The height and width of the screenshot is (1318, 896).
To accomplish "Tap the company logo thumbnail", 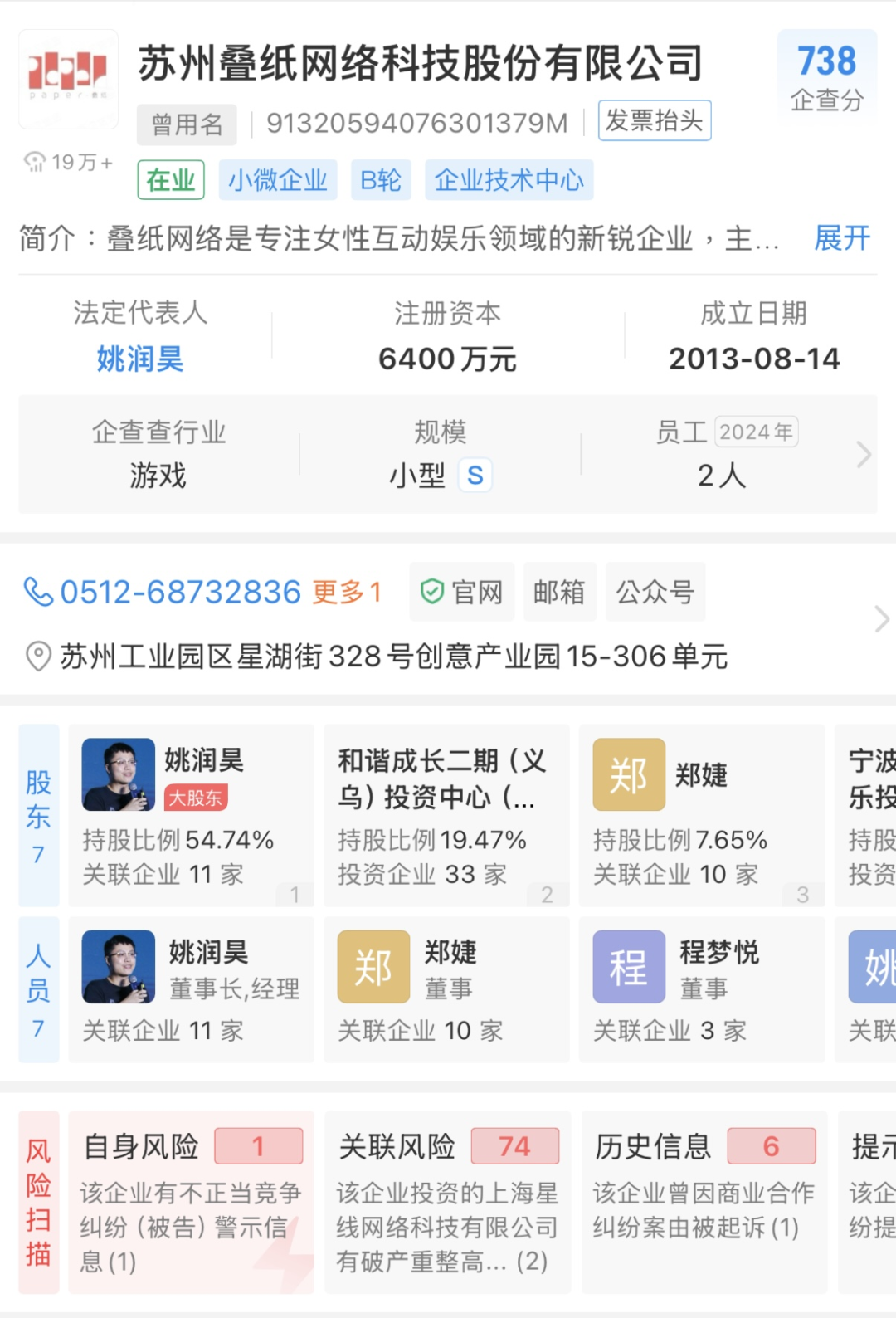I will 68,79.
